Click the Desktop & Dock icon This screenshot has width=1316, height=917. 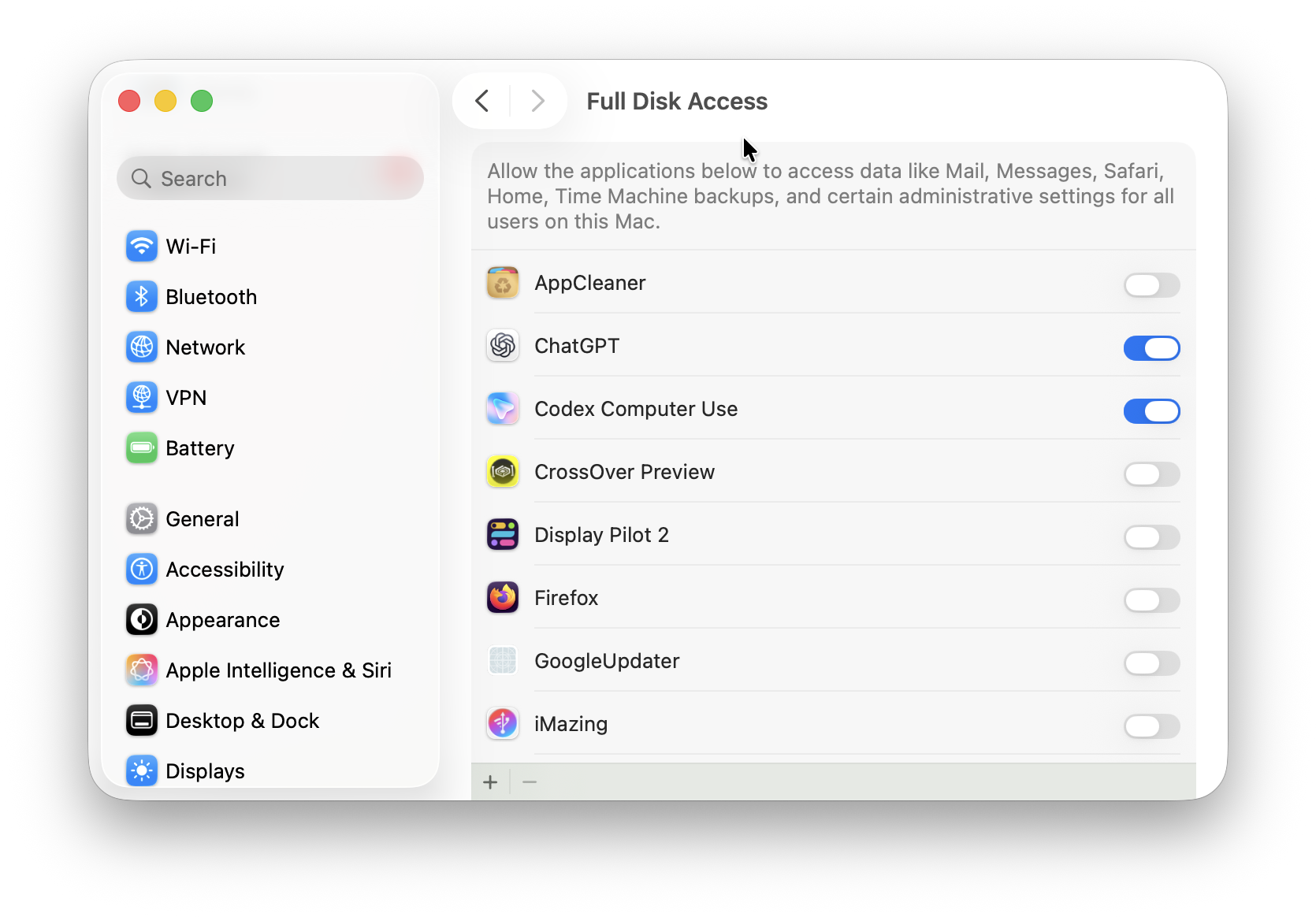click(142, 721)
